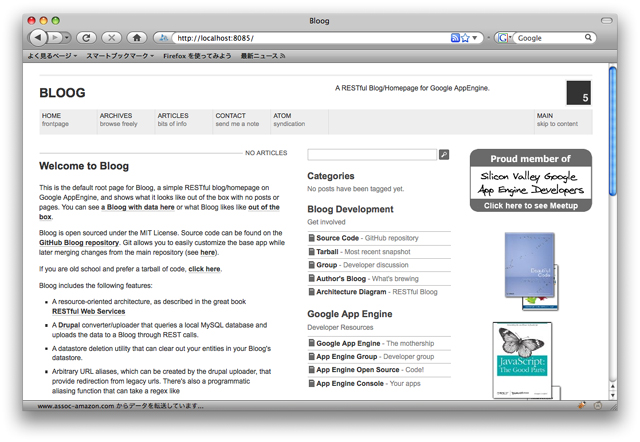
Task: Bookmark this page with the star icon
Action: coord(465,38)
